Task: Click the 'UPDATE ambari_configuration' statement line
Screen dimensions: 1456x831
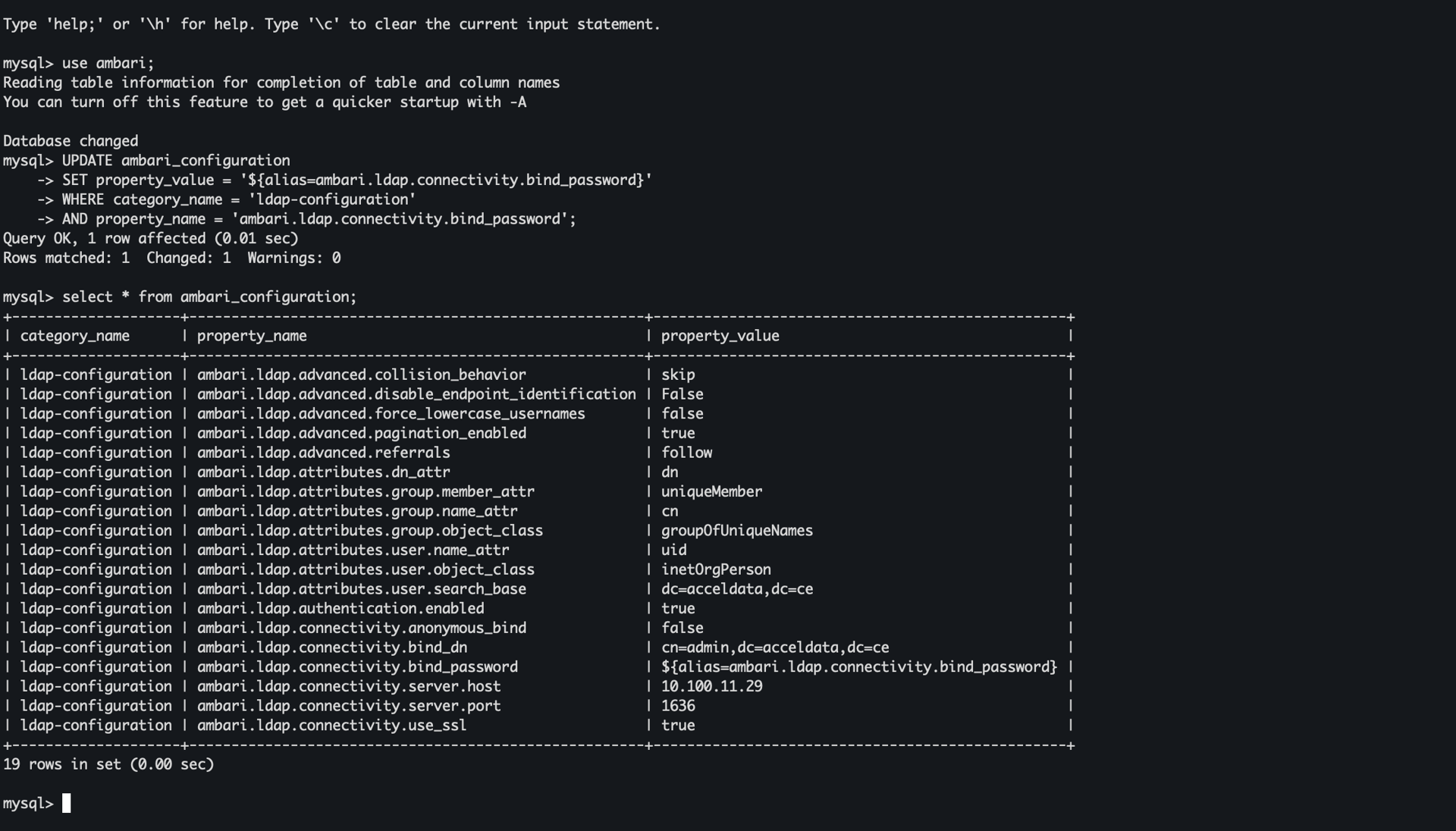Action: [x=175, y=161]
